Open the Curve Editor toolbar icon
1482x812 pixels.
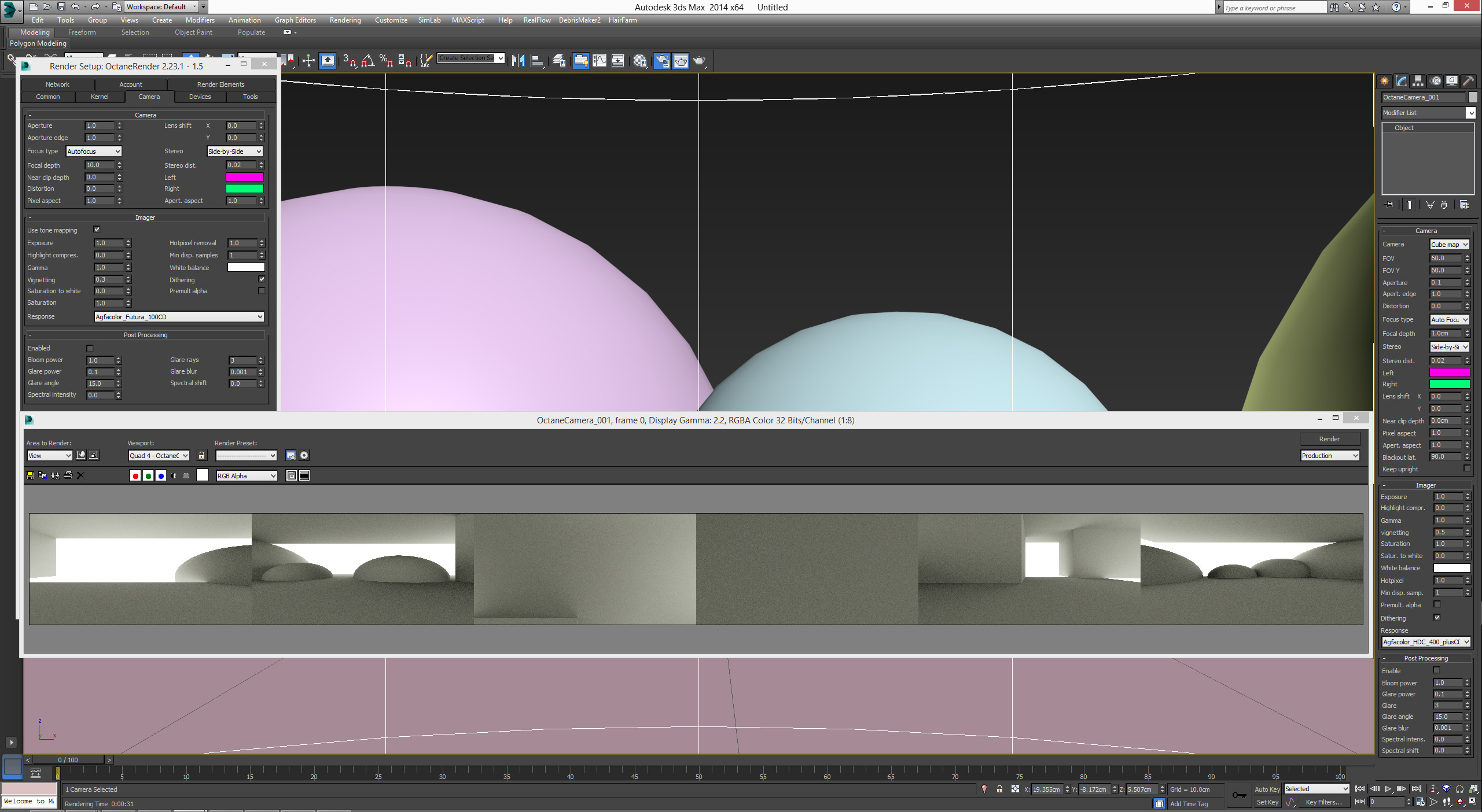(600, 60)
